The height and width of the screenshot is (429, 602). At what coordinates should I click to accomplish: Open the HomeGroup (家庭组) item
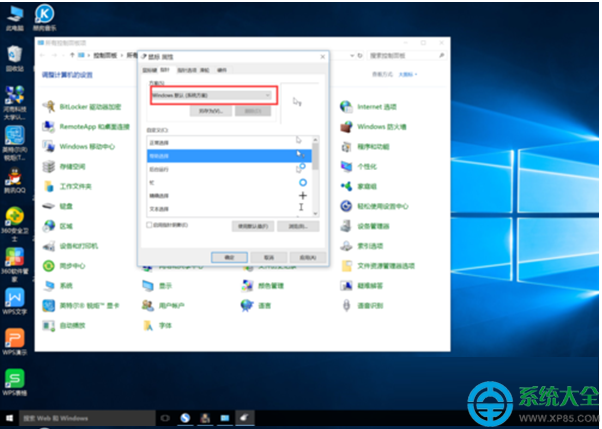(359, 187)
